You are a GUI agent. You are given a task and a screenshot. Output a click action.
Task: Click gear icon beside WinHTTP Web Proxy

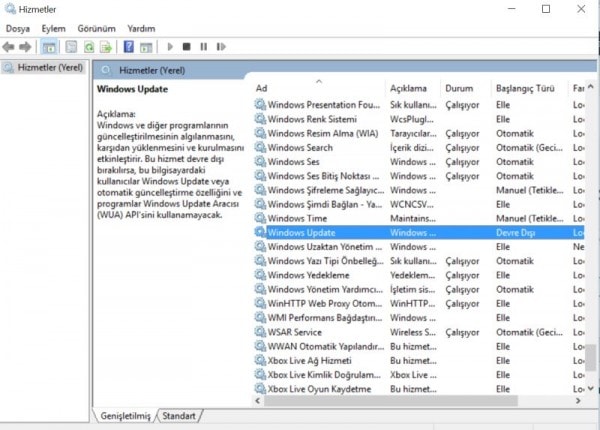260,303
